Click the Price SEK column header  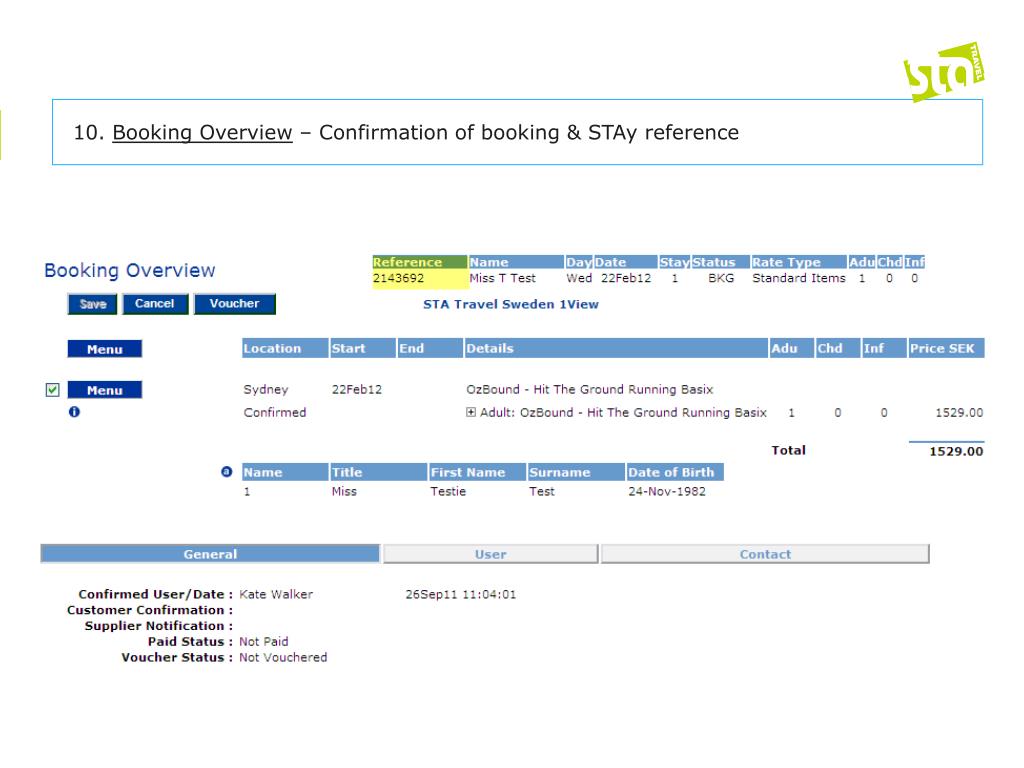pos(946,348)
